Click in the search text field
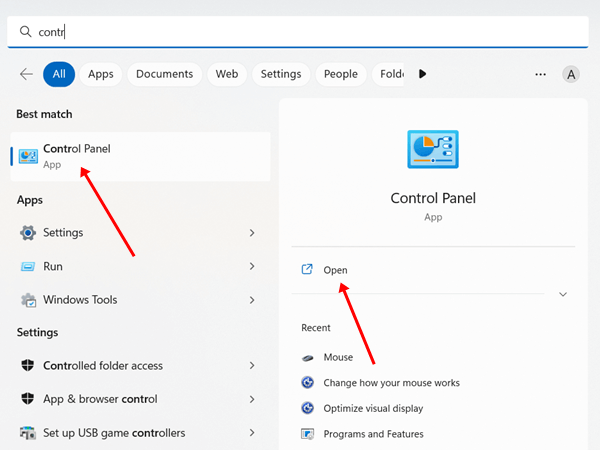Viewport: 600px width, 450px height. [x=300, y=31]
